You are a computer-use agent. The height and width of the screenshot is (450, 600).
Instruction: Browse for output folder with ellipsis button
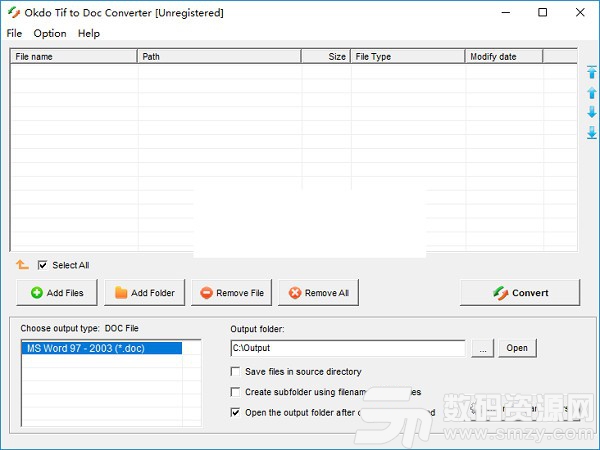click(x=483, y=348)
